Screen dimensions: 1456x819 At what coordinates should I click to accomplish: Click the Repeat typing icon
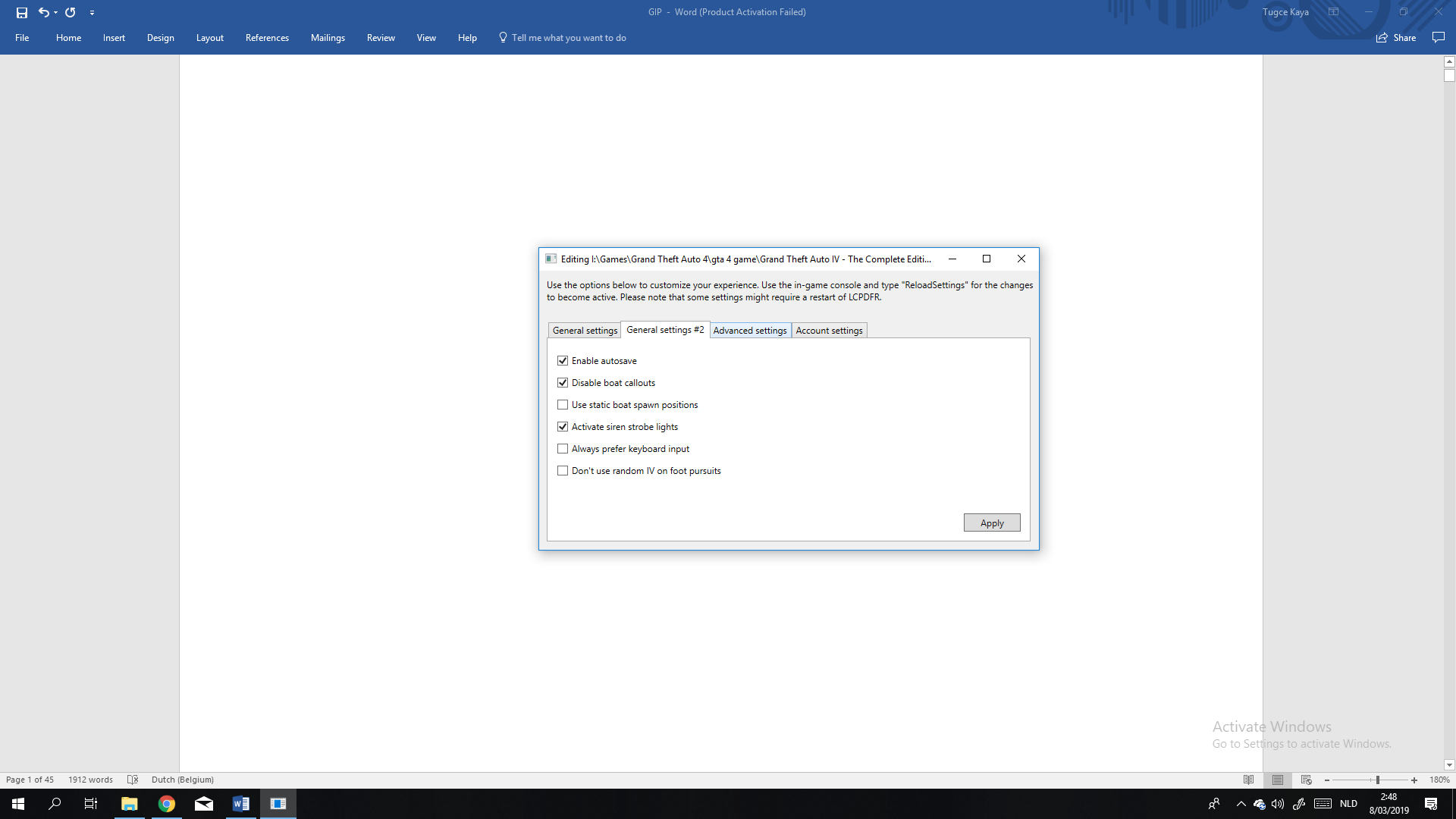coord(71,12)
